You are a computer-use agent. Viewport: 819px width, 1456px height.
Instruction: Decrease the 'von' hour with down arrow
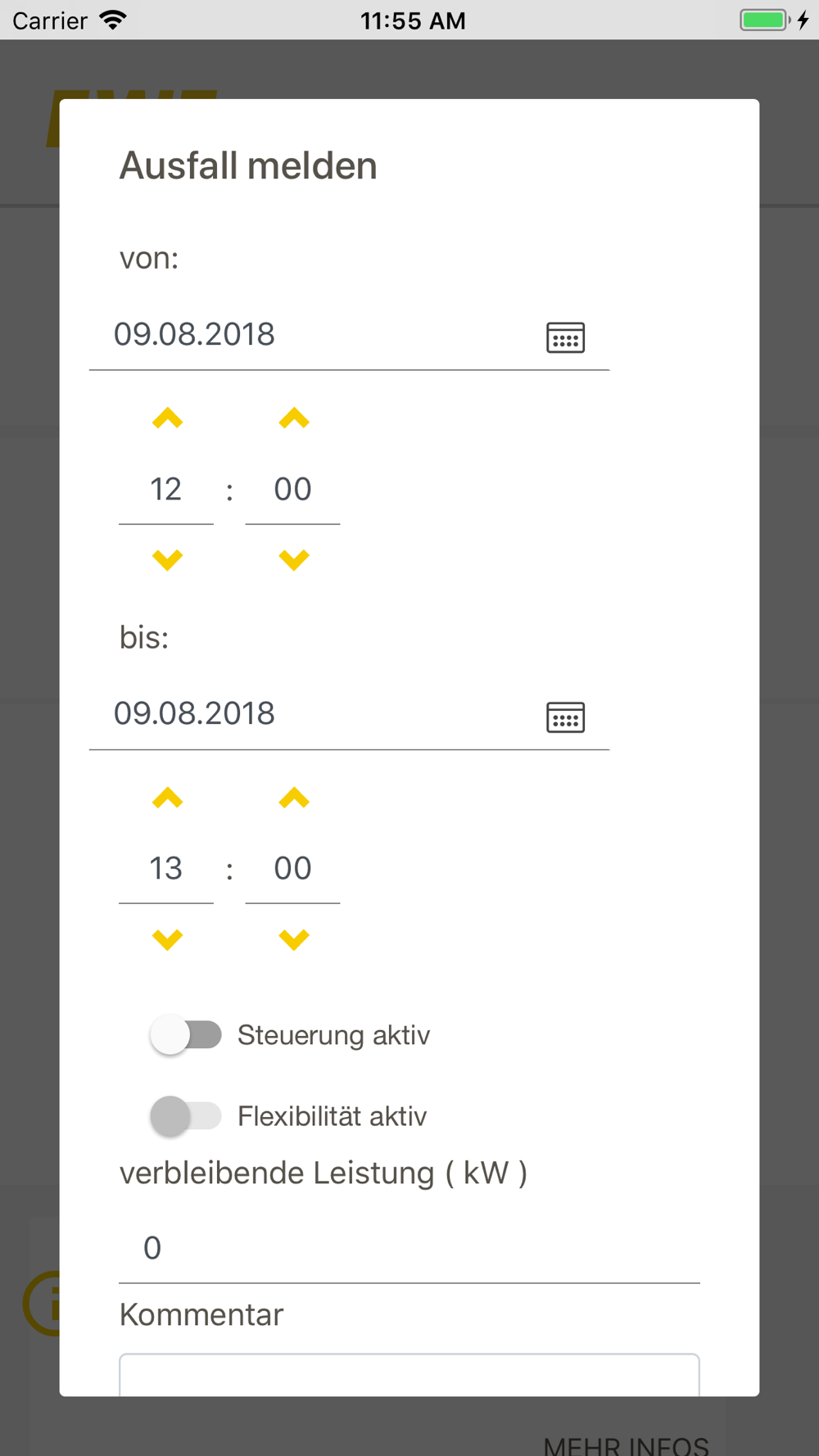click(167, 560)
